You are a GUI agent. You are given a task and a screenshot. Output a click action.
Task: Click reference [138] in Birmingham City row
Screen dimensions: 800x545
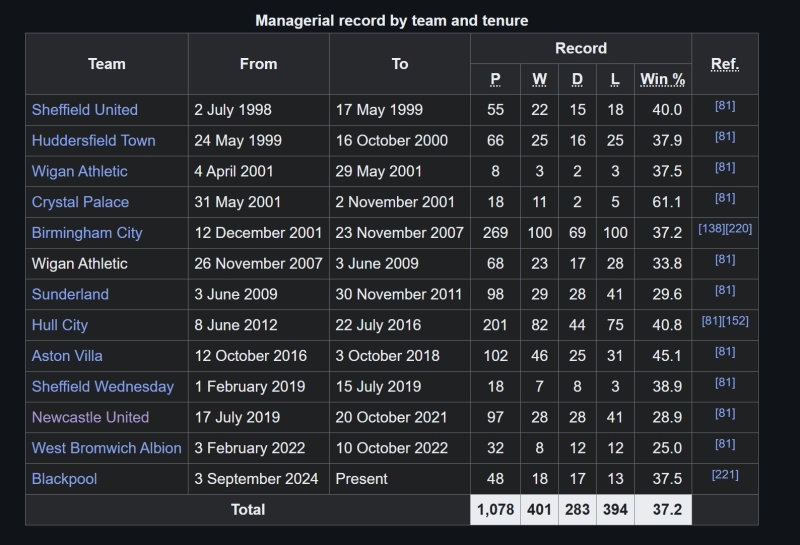coord(711,229)
